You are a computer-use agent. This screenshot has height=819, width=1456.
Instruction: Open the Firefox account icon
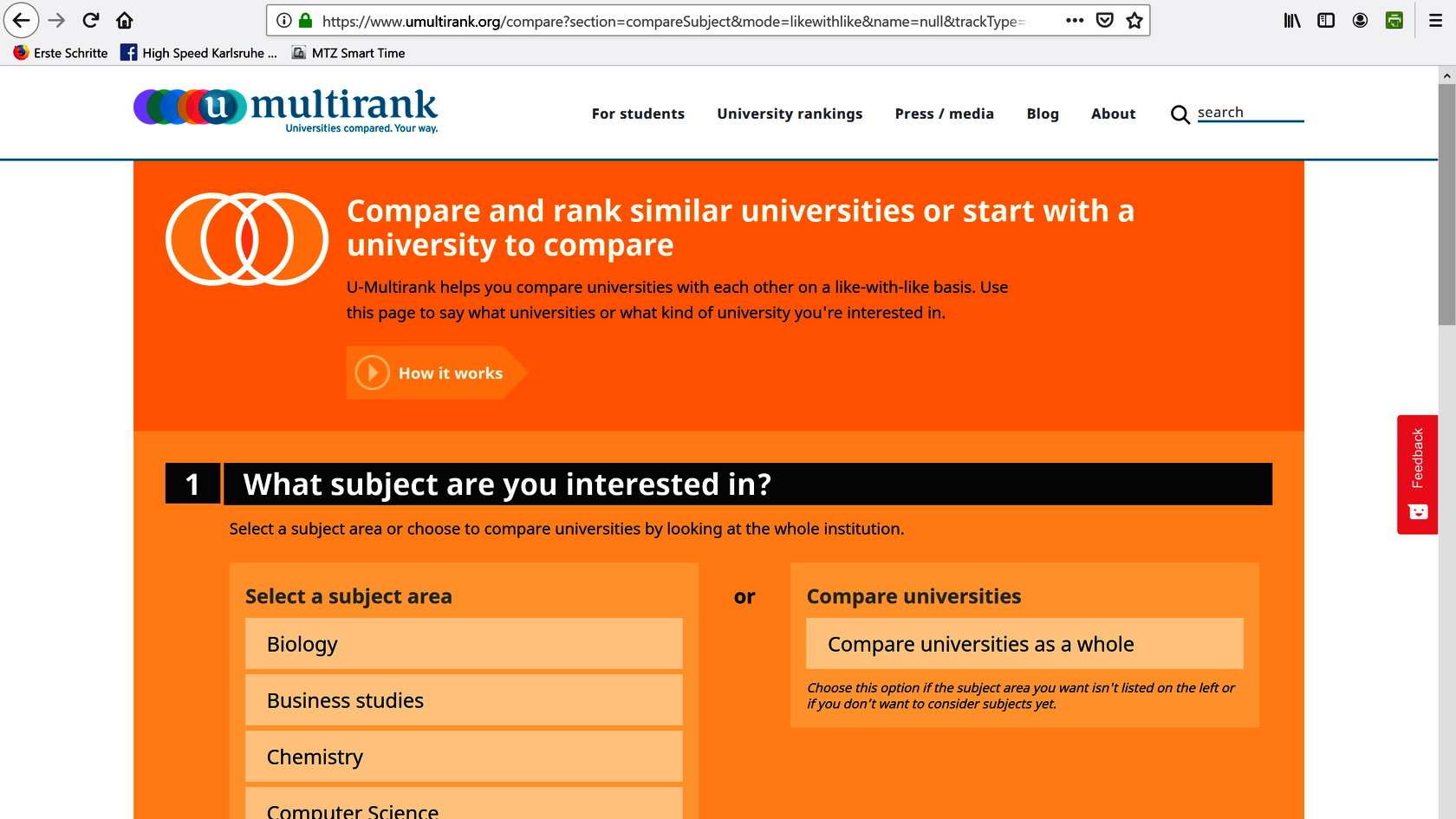1360,20
